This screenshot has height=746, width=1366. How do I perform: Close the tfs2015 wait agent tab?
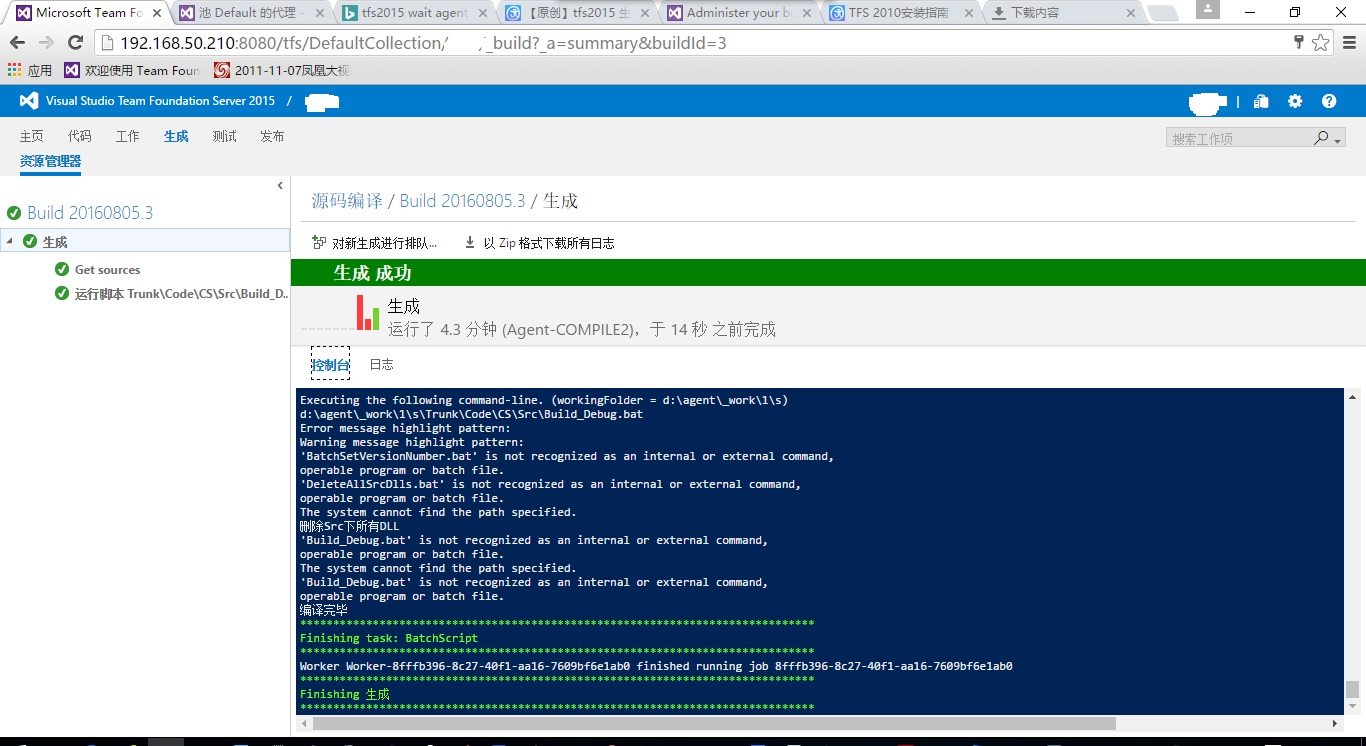point(483,13)
